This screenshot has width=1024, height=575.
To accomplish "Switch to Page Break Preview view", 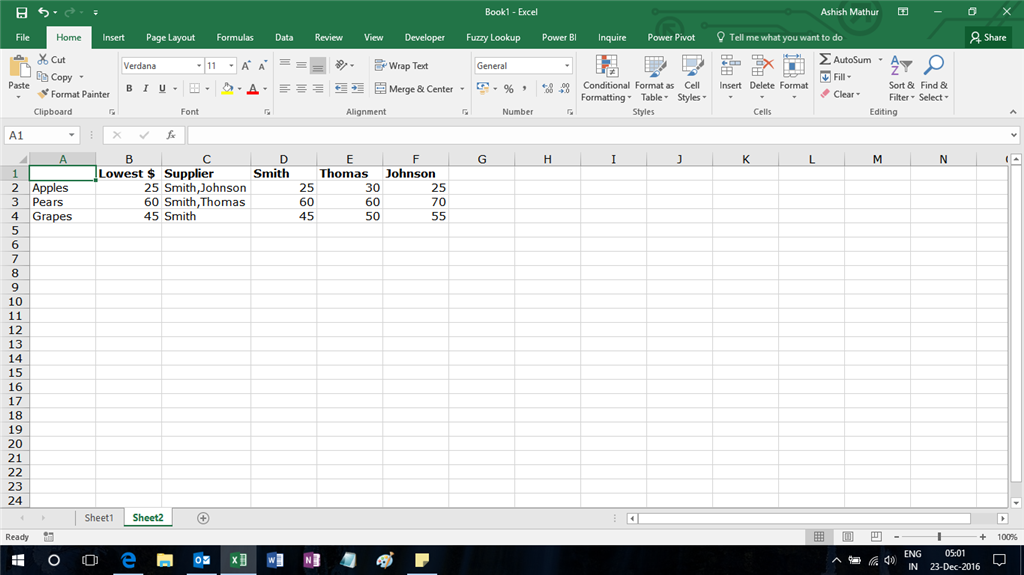I will click(x=876, y=536).
